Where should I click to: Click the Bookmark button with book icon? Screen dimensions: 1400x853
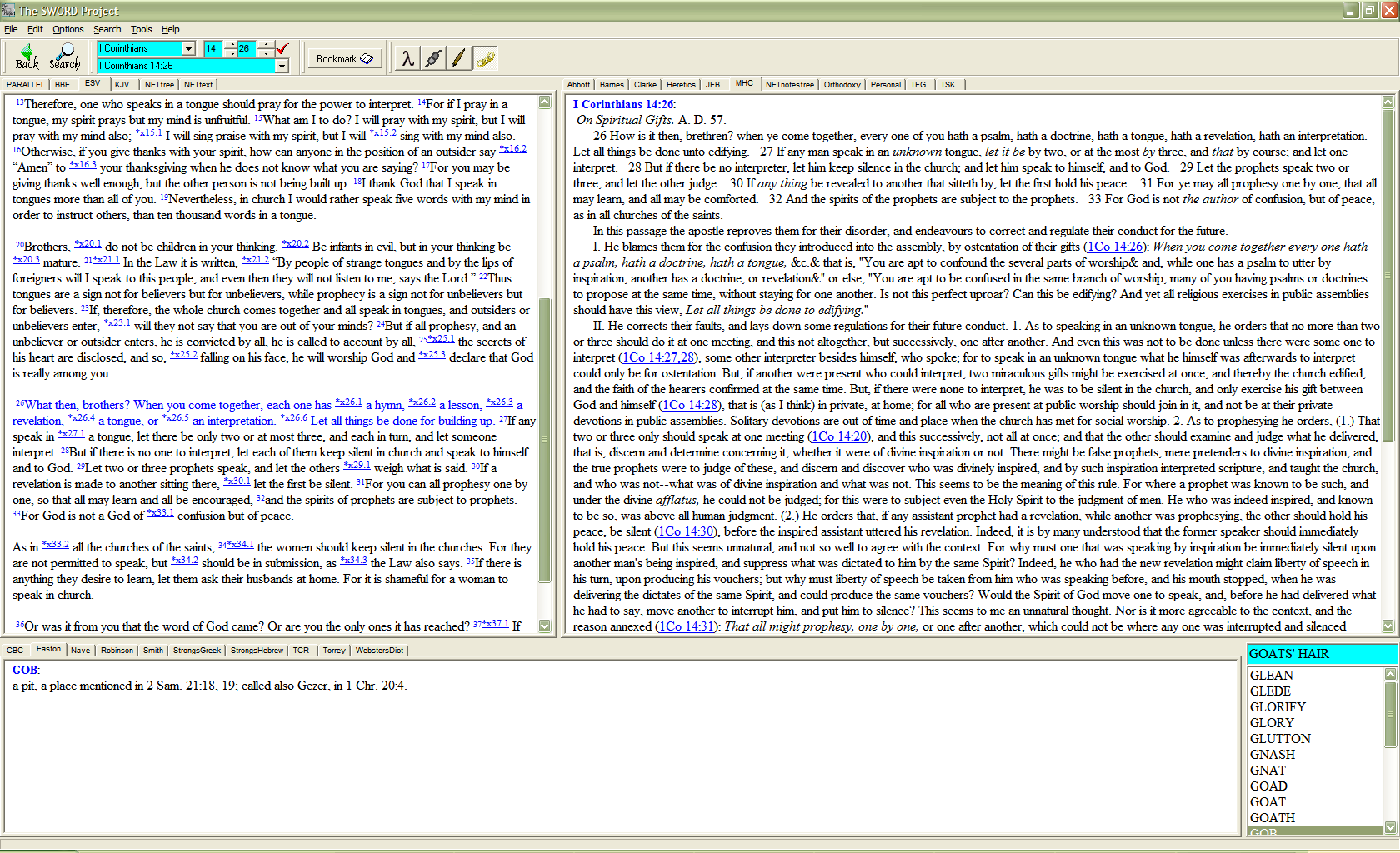click(x=344, y=59)
